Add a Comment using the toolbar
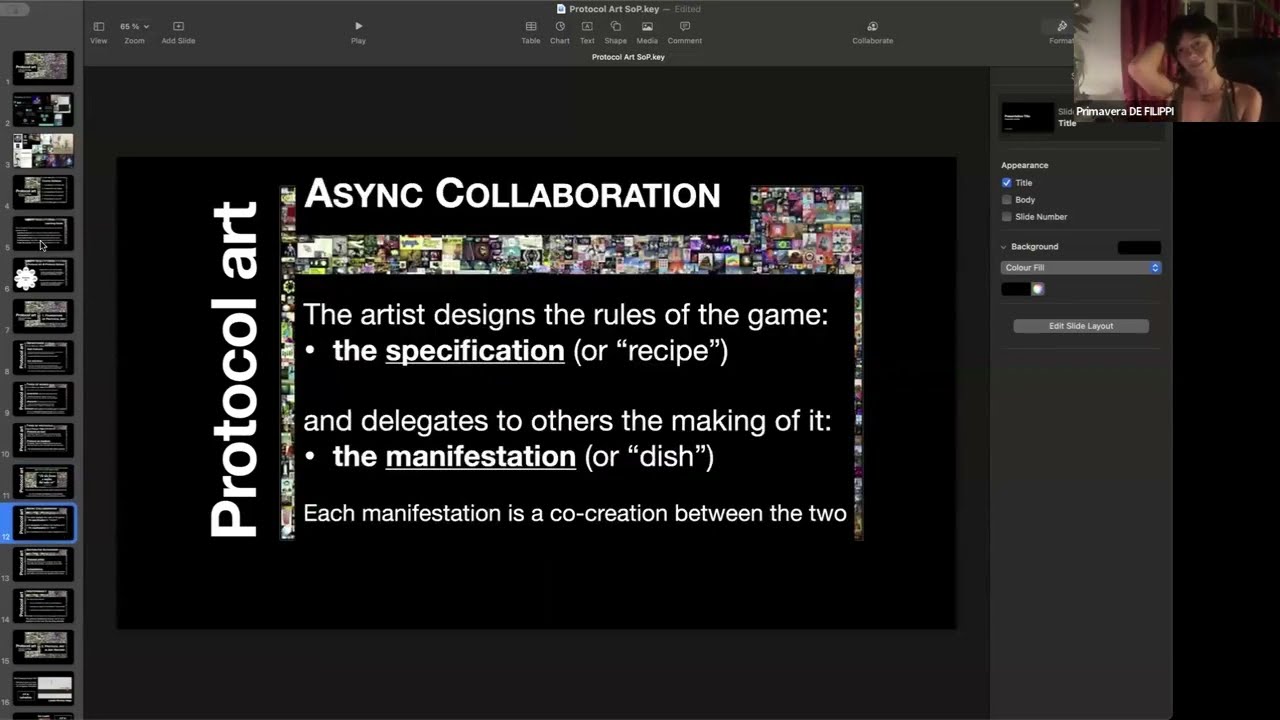 (685, 32)
